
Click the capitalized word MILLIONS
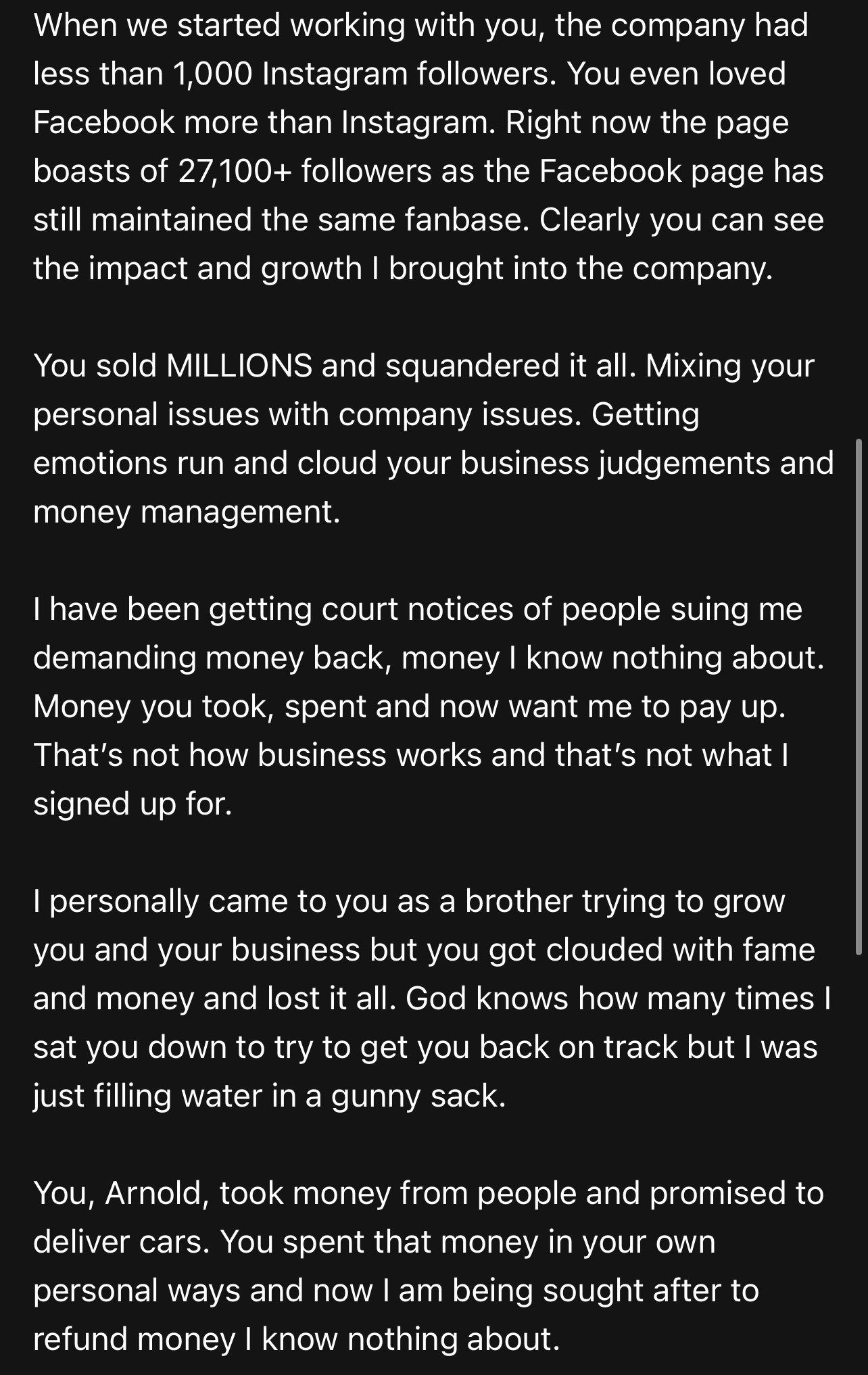(x=239, y=366)
